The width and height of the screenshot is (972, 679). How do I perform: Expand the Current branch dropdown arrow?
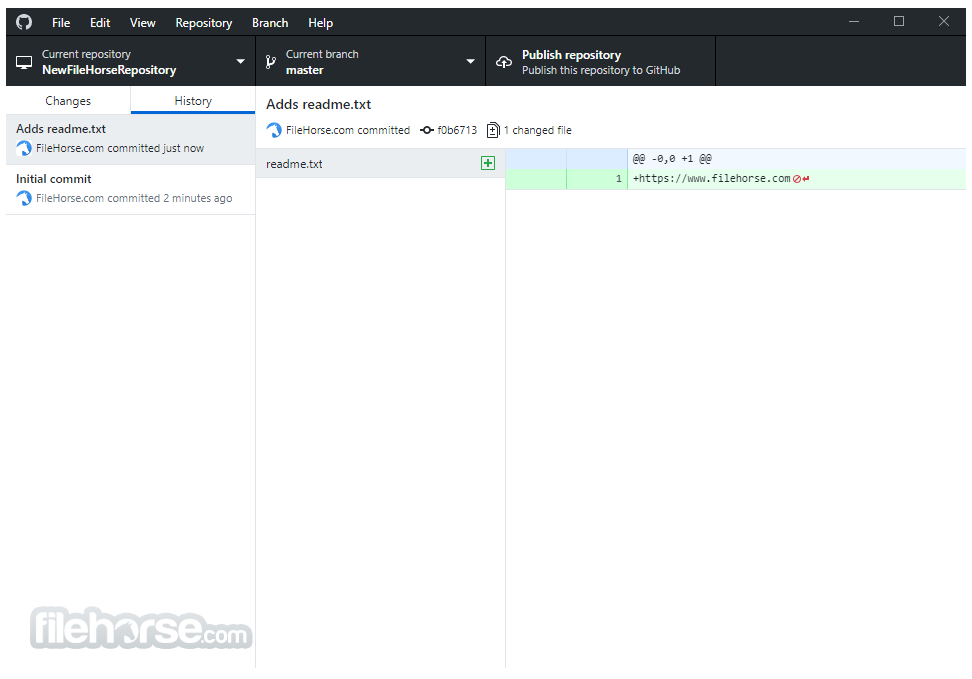point(471,61)
